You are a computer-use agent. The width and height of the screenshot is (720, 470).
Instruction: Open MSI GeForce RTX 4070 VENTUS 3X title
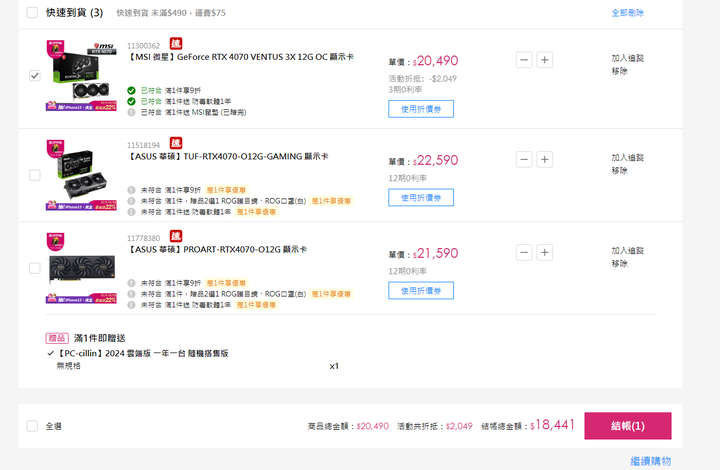click(241, 57)
